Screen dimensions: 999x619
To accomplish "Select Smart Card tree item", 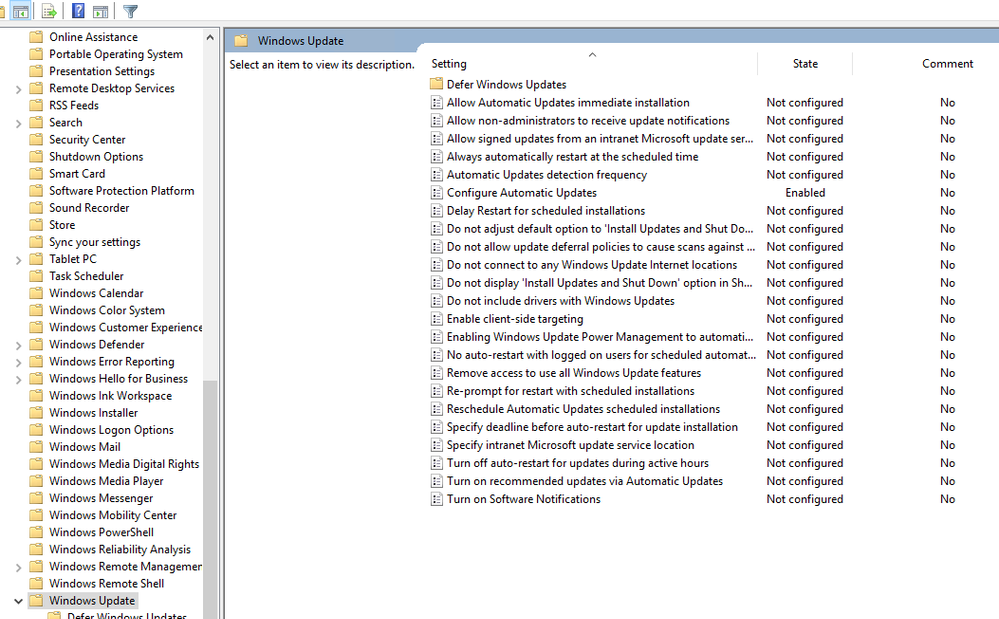I will pos(77,173).
